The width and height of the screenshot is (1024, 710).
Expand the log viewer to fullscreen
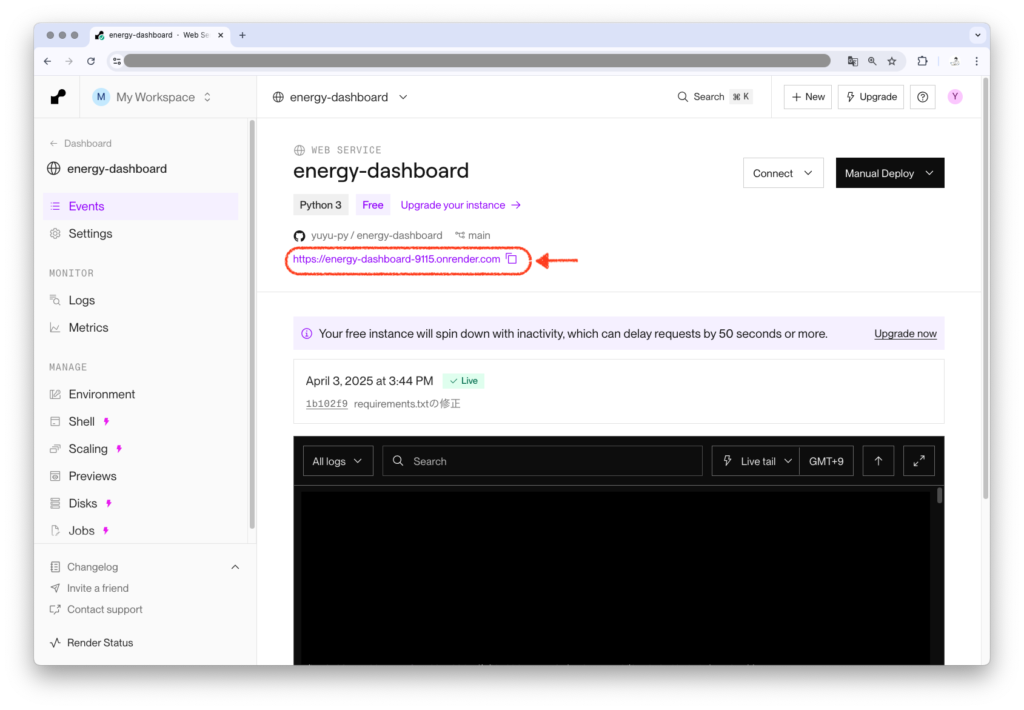[x=918, y=461]
